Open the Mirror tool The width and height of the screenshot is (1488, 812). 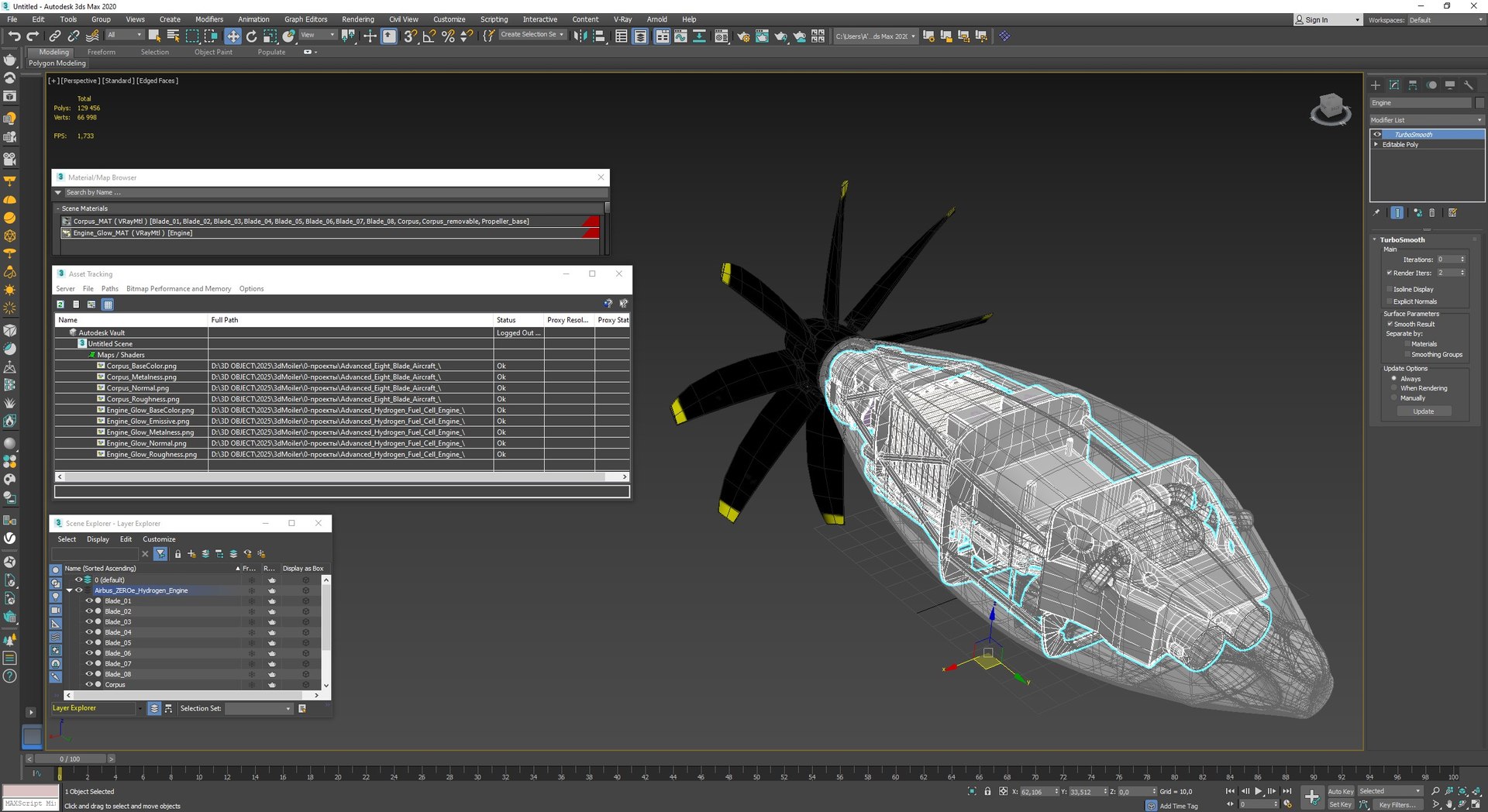click(580, 36)
